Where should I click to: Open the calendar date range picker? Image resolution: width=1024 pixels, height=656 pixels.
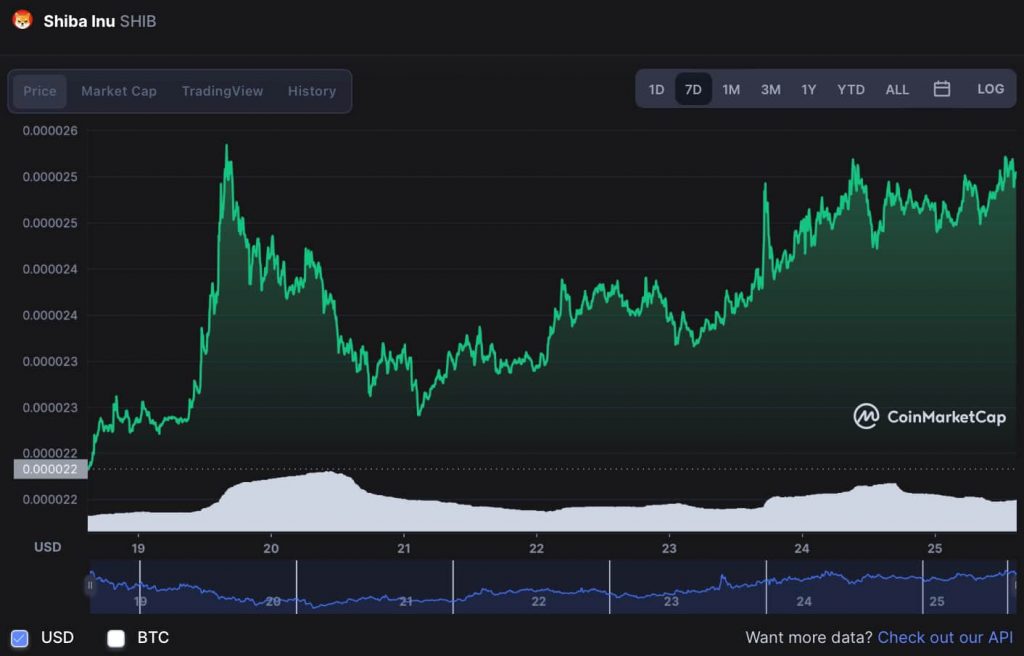[x=941, y=89]
